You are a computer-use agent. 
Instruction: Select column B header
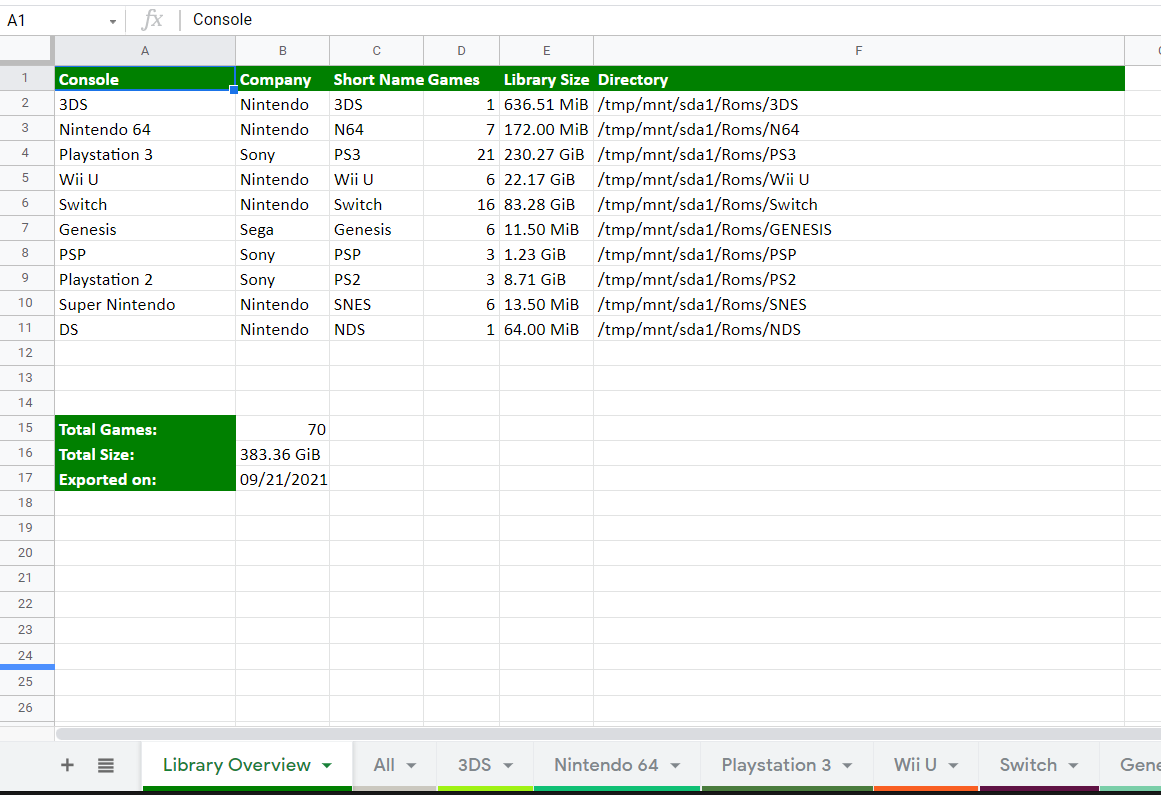pyautogui.click(x=283, y=51)
